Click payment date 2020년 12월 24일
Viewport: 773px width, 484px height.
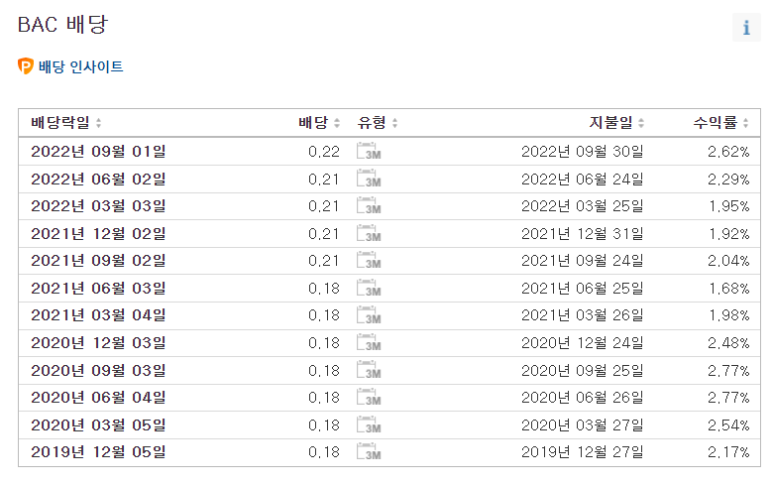(x=582, y=343)
